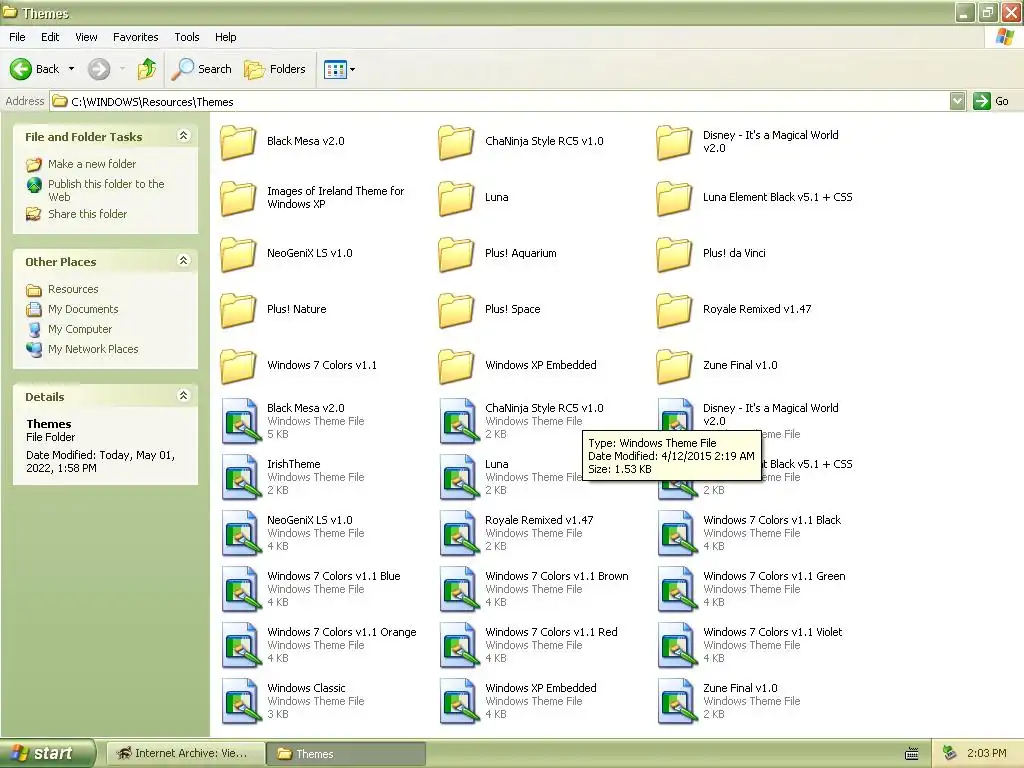Viewport: 1024px width, 768px height.
Task: Select the Windows XP Embedded theme file icon
Action: [459, 703]
